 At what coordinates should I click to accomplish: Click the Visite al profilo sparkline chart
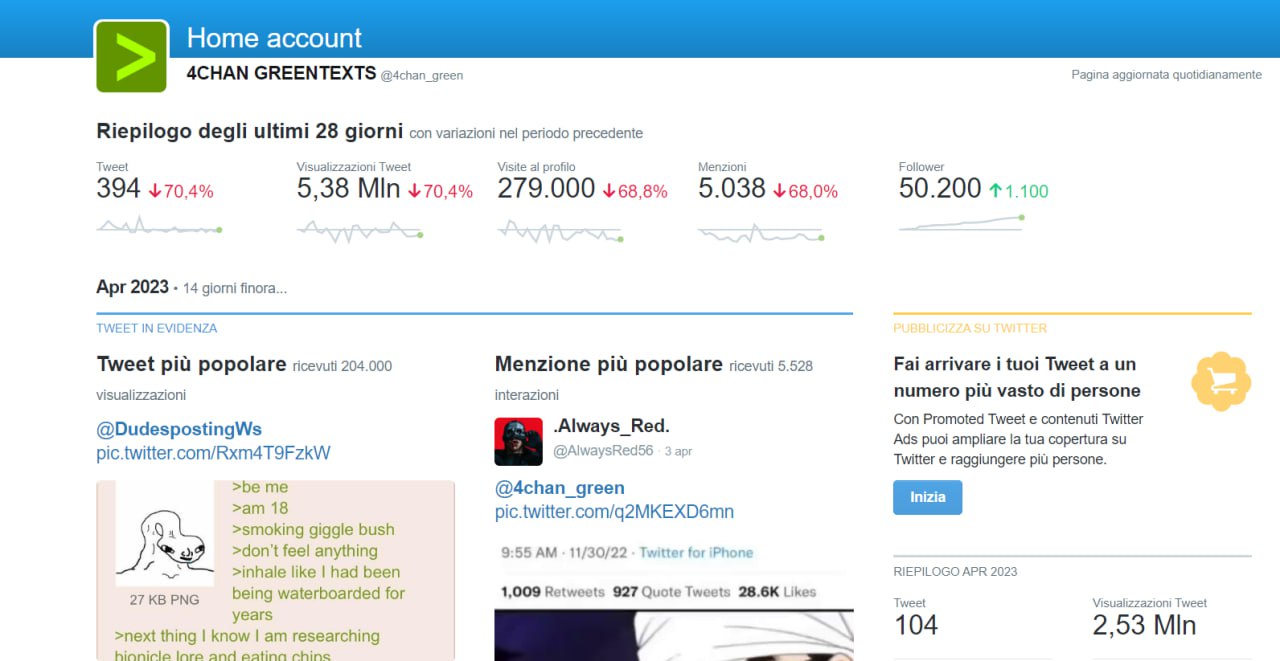click(x=560, y=231)
